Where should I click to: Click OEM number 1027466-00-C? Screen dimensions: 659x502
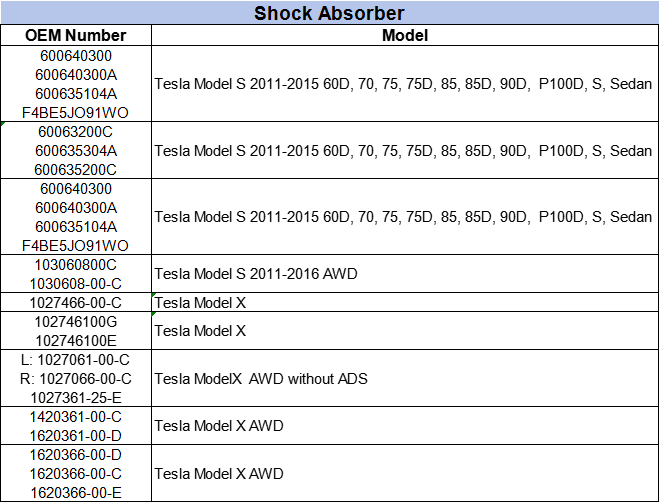point(75,302)
